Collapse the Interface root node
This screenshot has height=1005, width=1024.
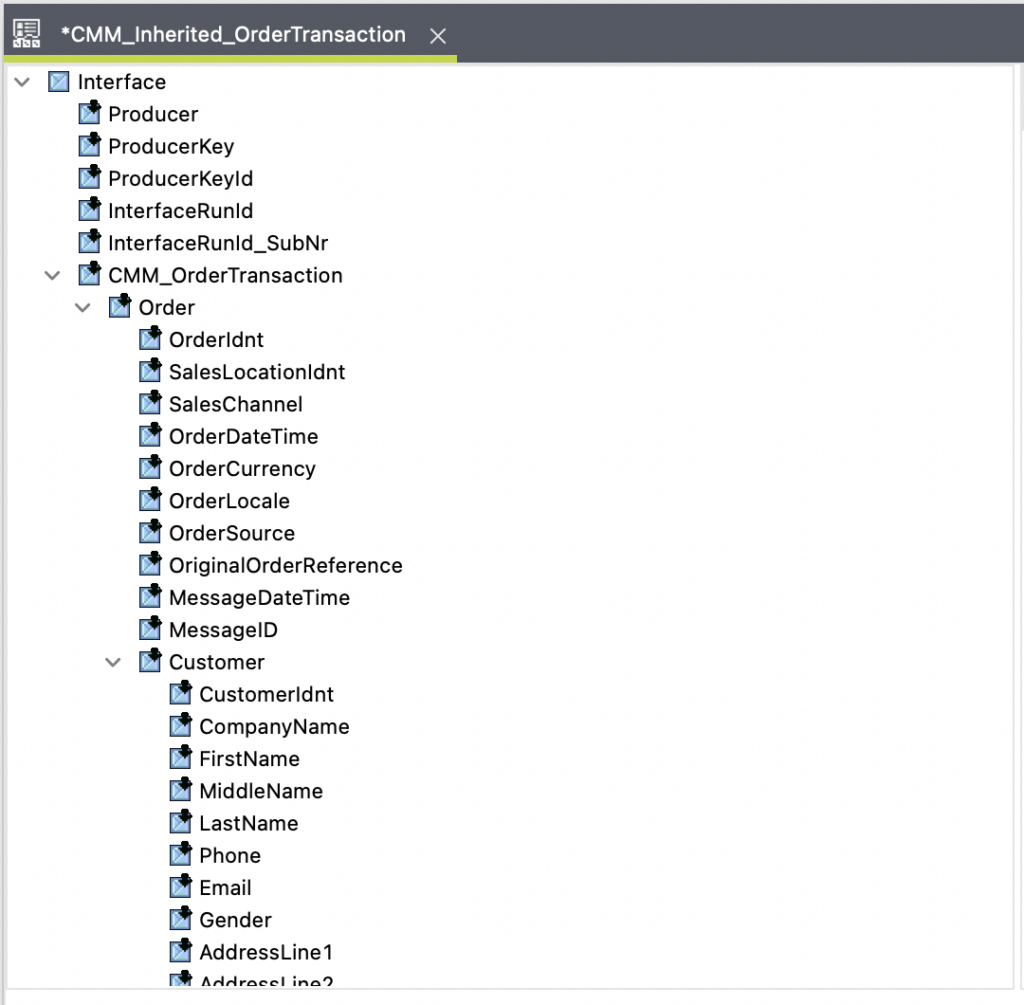[x=22, y=82]
